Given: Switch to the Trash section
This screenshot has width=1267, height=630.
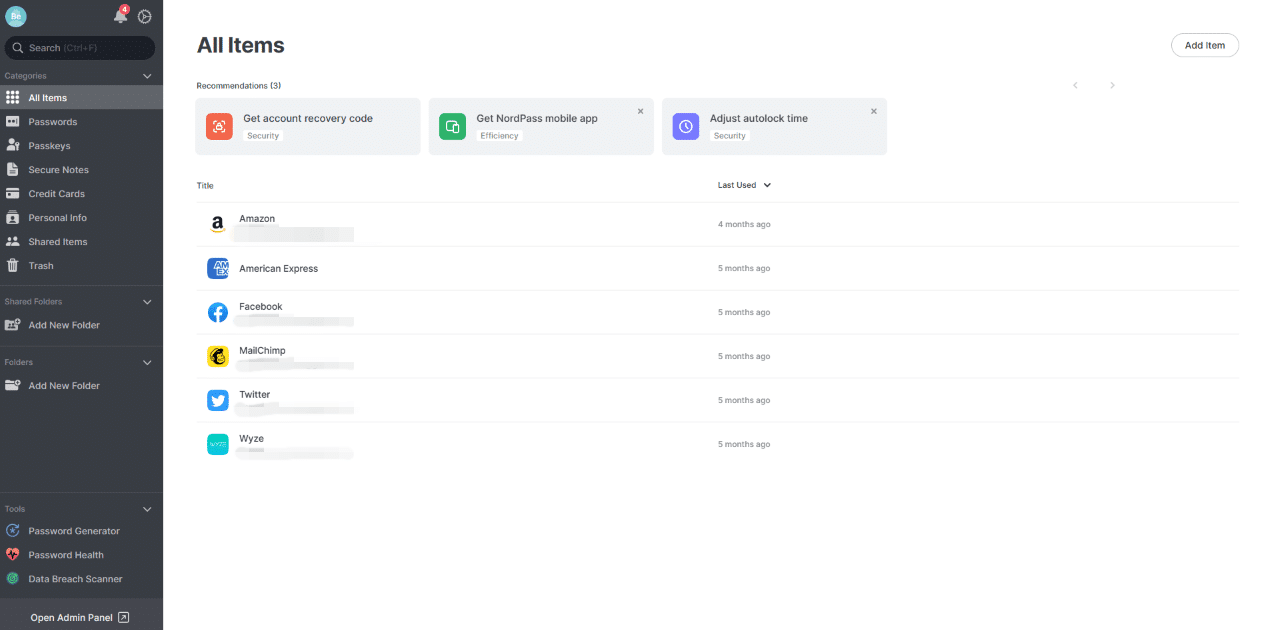Looking at the screenshot, I should point(40,265).
